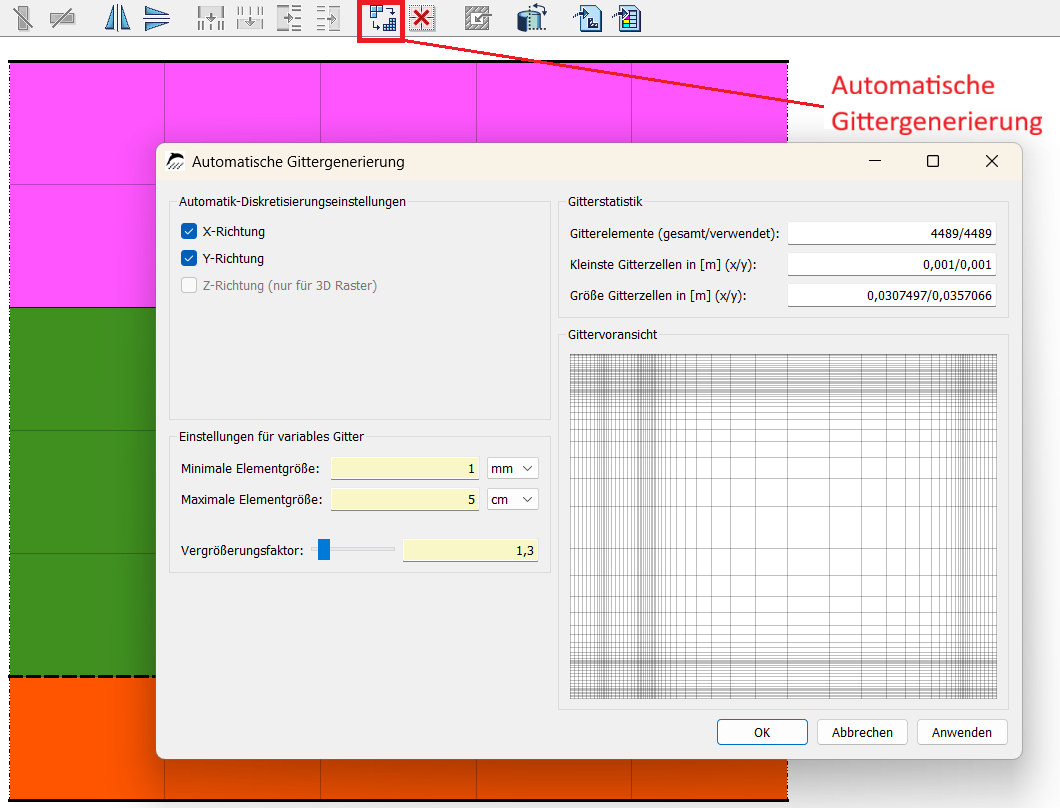Screen dimensions: 1060x808
Task: Click the solid-column icon with down arrow
Action: tap(210, 18)
